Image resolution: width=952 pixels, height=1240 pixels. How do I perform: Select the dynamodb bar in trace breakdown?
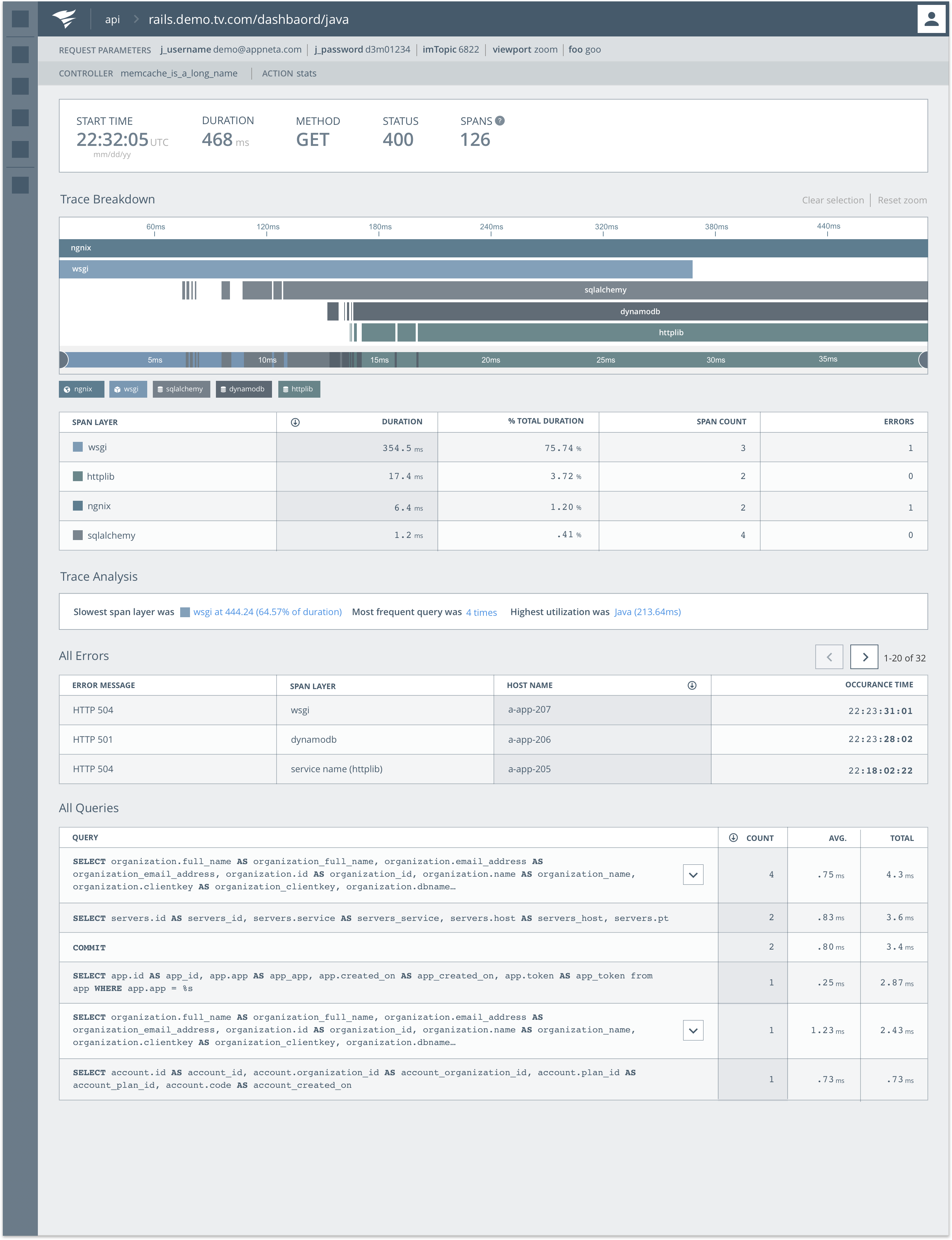(639, 311)
